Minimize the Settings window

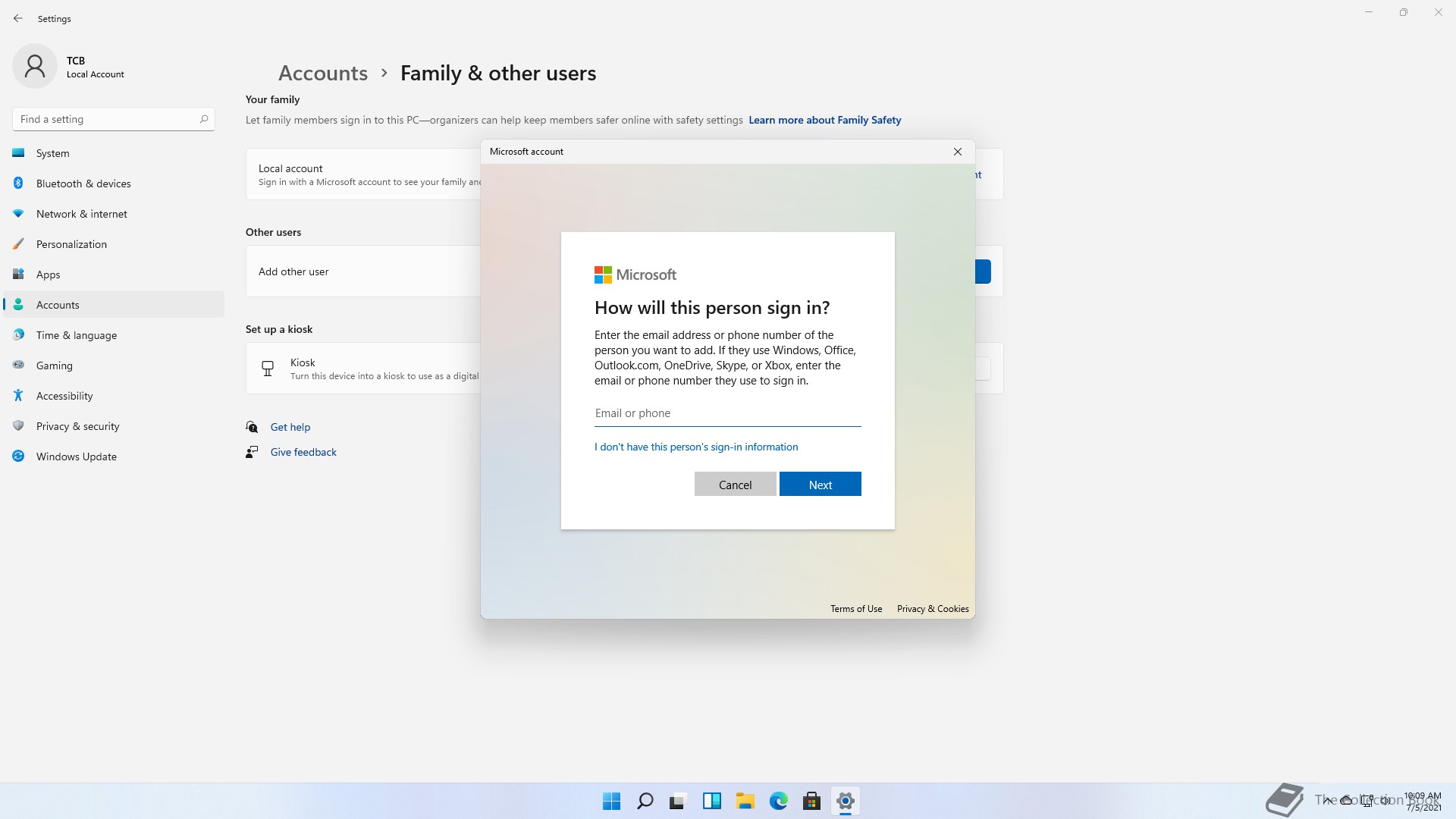(1369, 12)
